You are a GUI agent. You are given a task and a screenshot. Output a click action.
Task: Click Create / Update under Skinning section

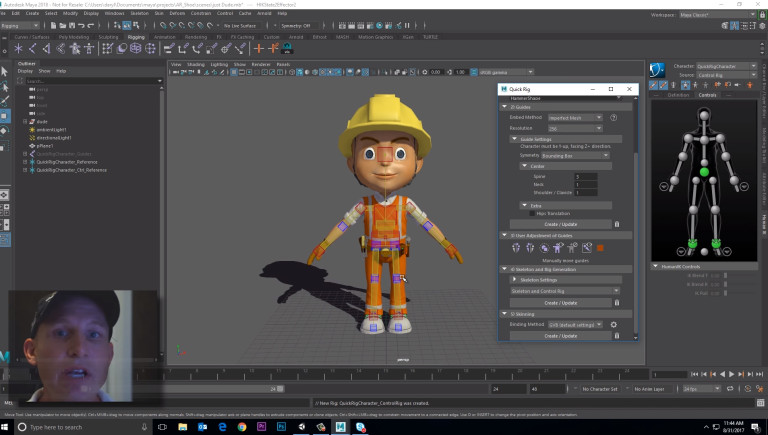click(561, 336)
